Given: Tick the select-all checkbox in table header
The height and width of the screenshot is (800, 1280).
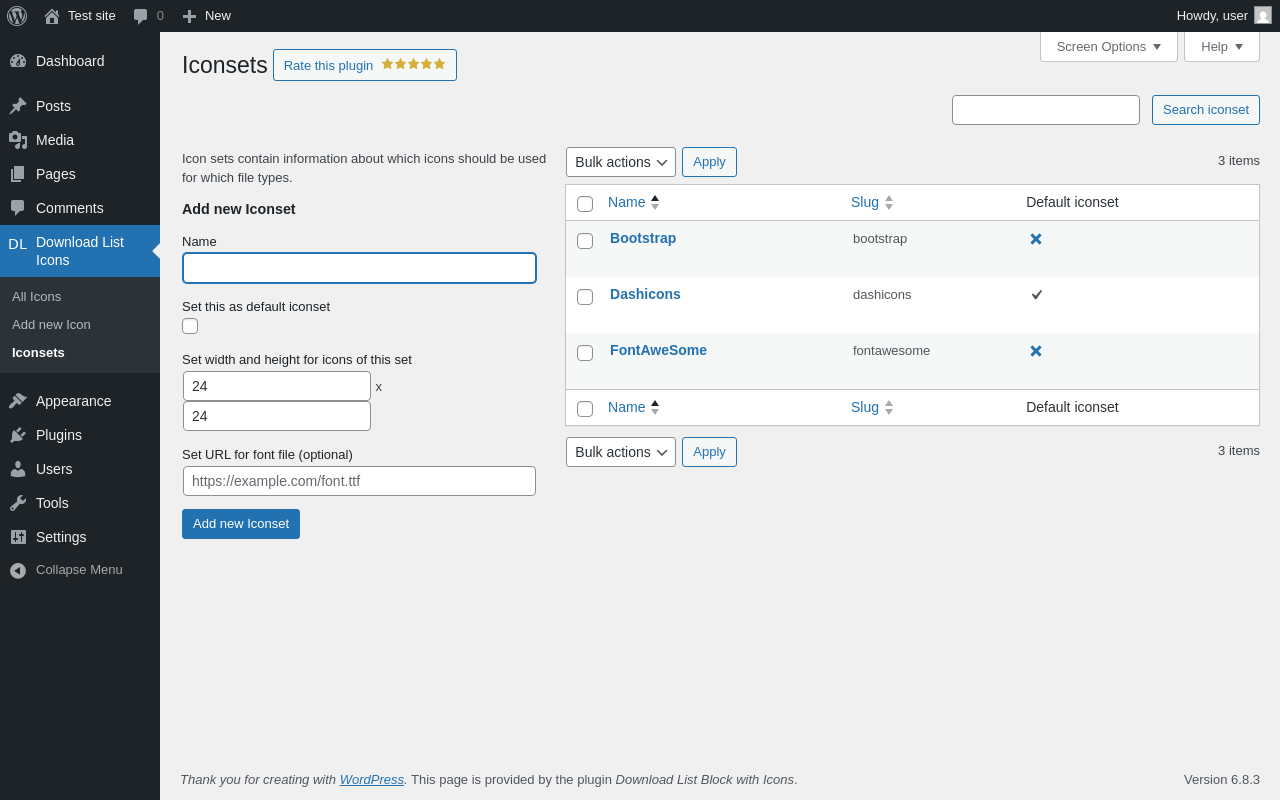Looking at the screenshot, I should coord(585,204).
